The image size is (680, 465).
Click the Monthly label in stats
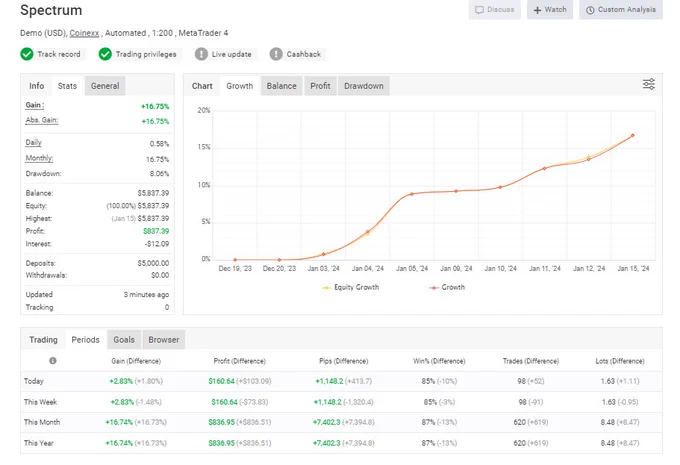coord(39,158)
